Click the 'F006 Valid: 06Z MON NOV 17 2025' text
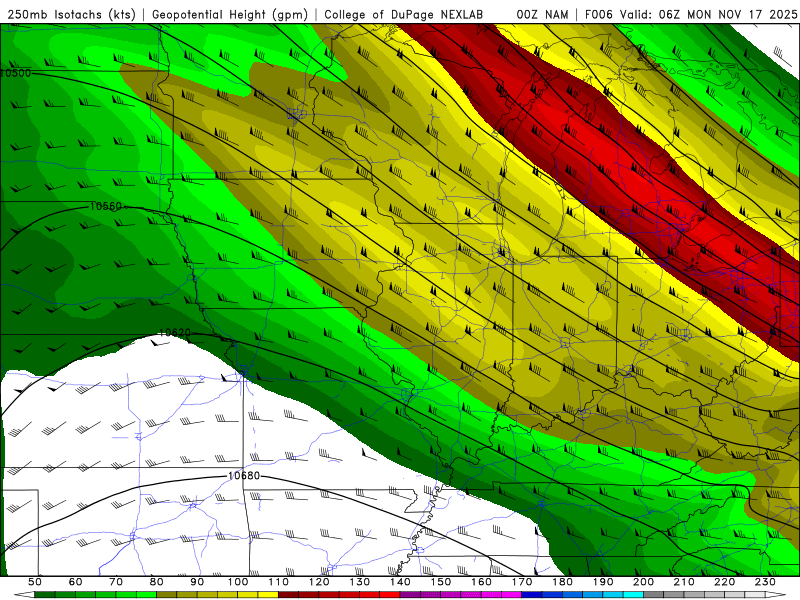800x600 pixels. 690,15
